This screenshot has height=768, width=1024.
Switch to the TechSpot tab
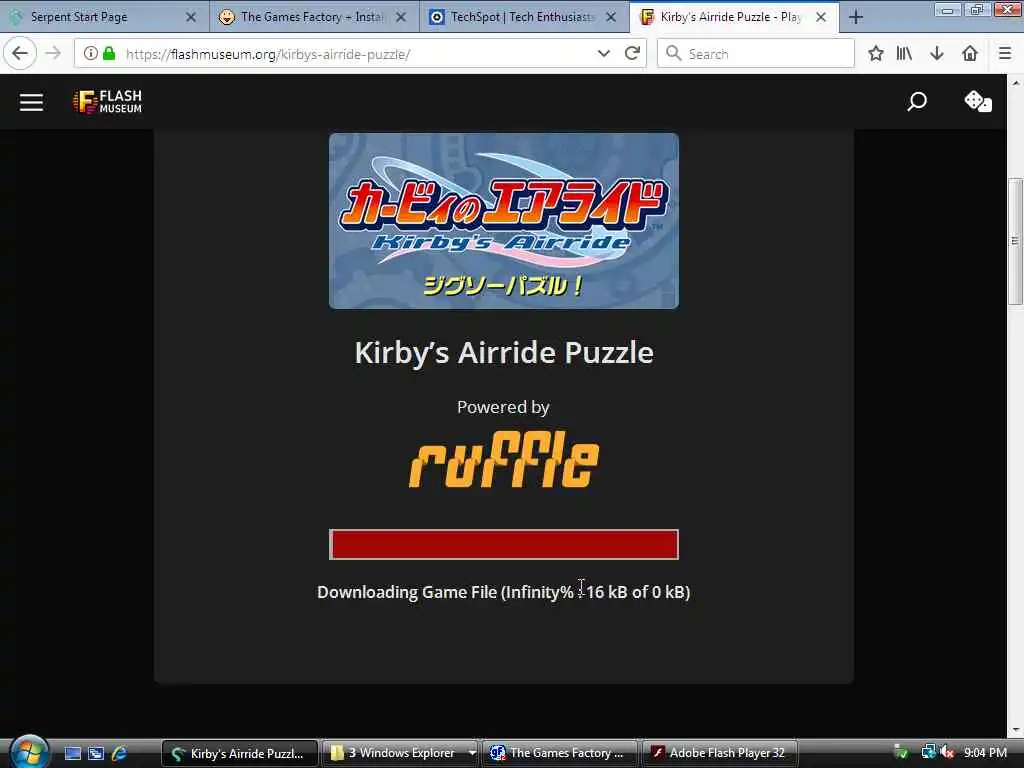click(522, 17)
